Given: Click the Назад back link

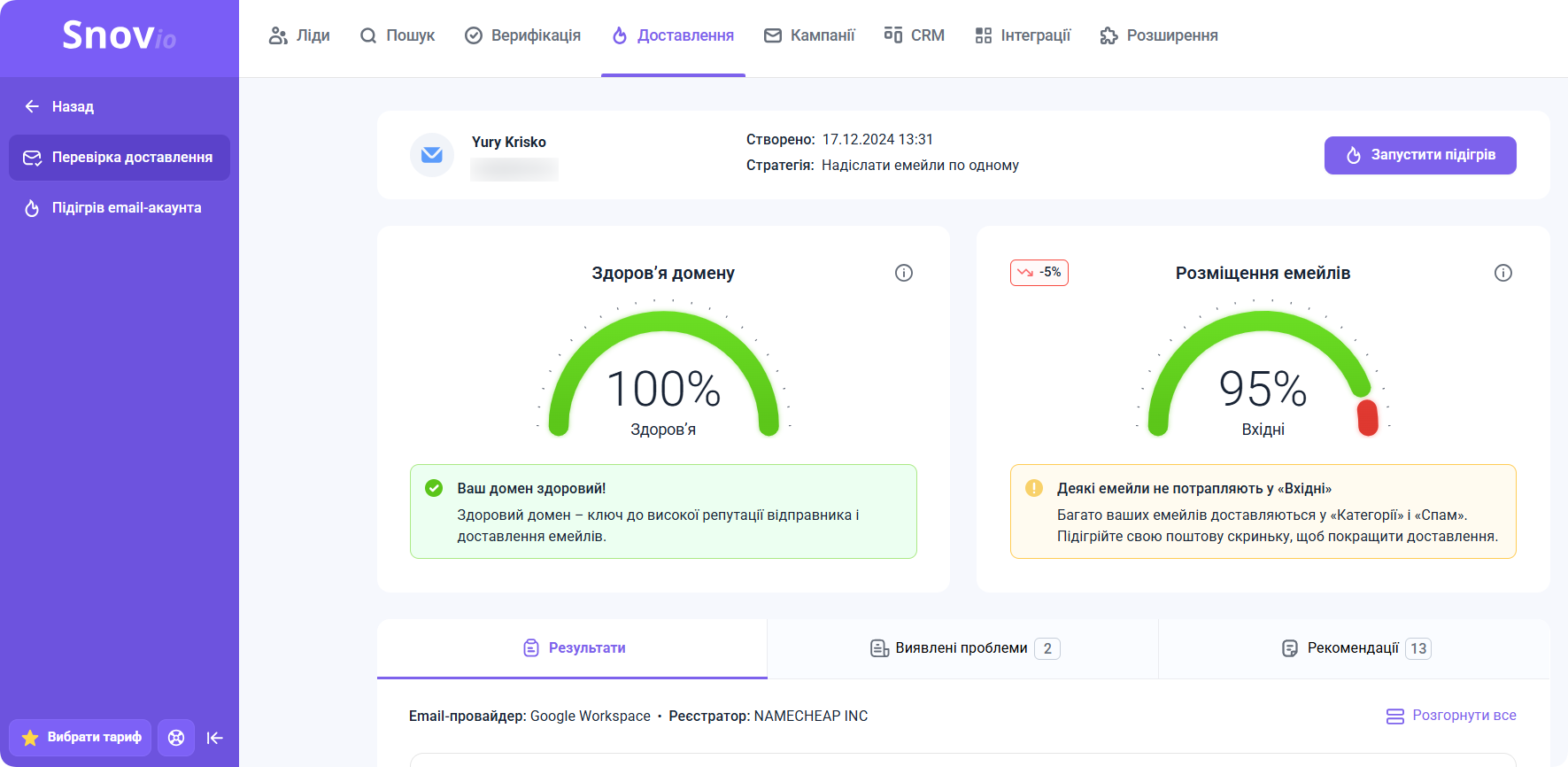Looking at the screenshot, I should pyautogui.click(x=59, y=106).
